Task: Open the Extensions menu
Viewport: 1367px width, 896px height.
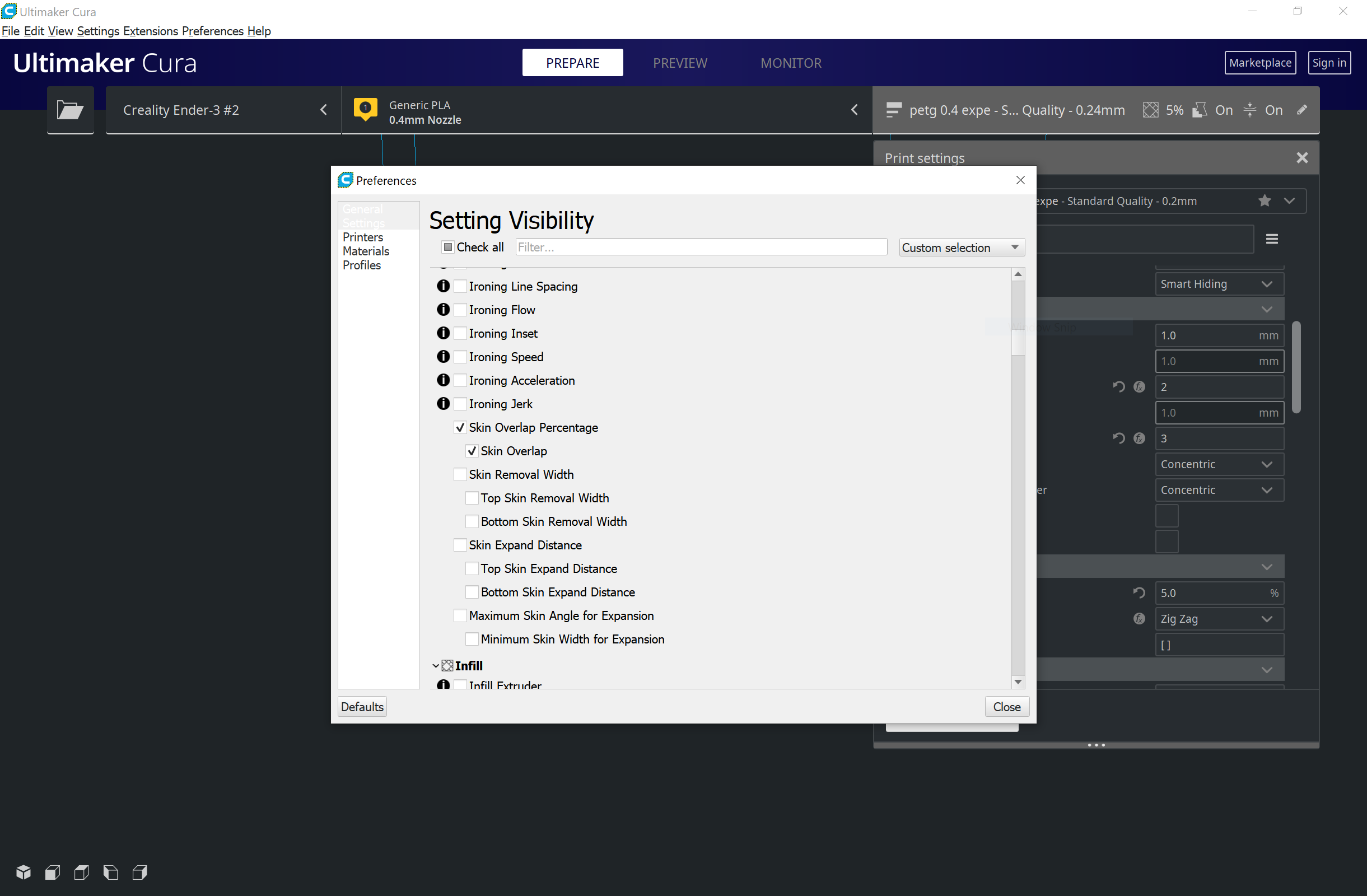Action: pyautogui.click(x=151, y=31)
